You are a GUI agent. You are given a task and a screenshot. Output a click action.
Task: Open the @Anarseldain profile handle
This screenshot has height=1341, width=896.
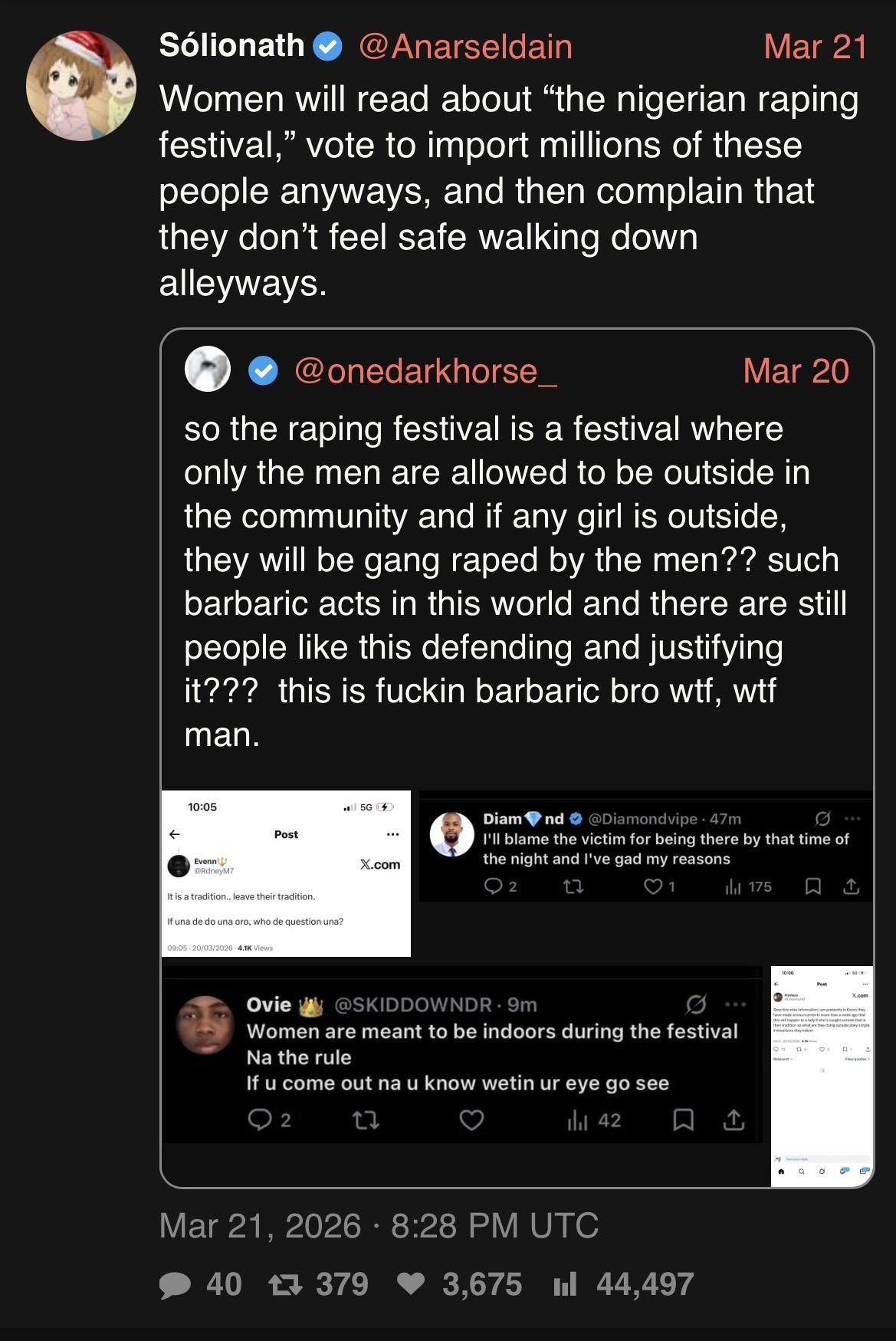[x=465, y=47]
